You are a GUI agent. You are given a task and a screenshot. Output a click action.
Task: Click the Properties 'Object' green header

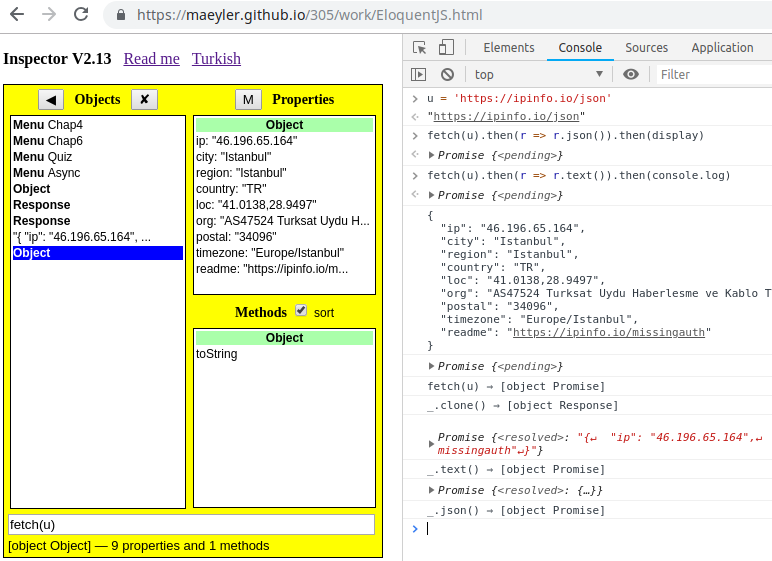click(x=284, y=125)
